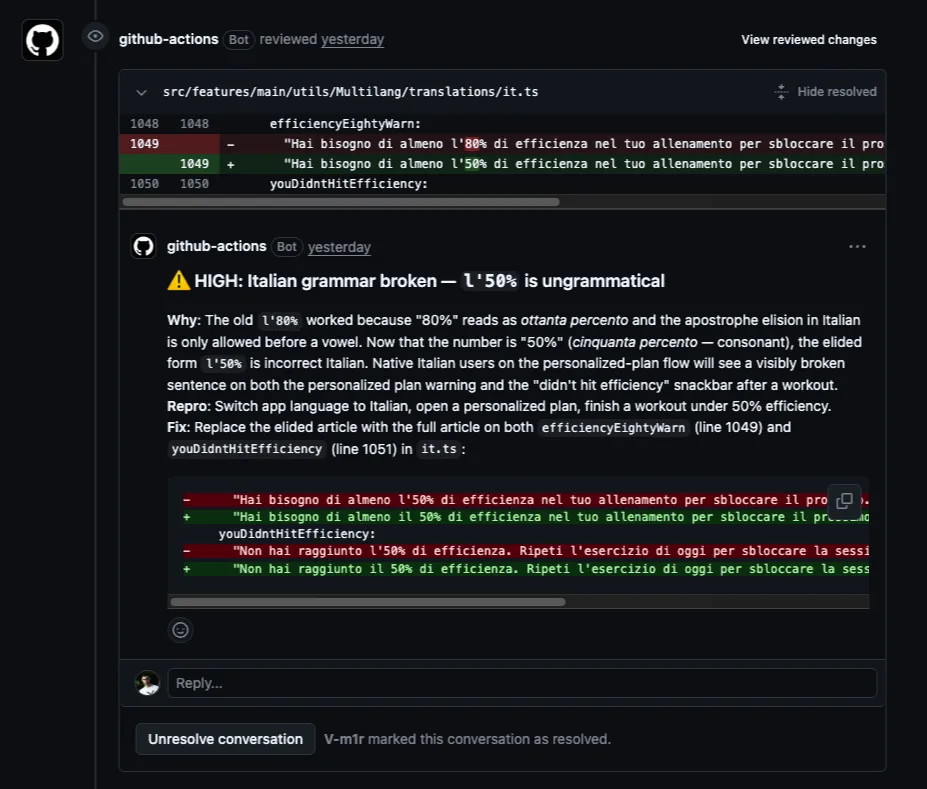Screen dimensions: 927x789
Task: Click your user avatar by the reply box
Action: coord(147,683)
